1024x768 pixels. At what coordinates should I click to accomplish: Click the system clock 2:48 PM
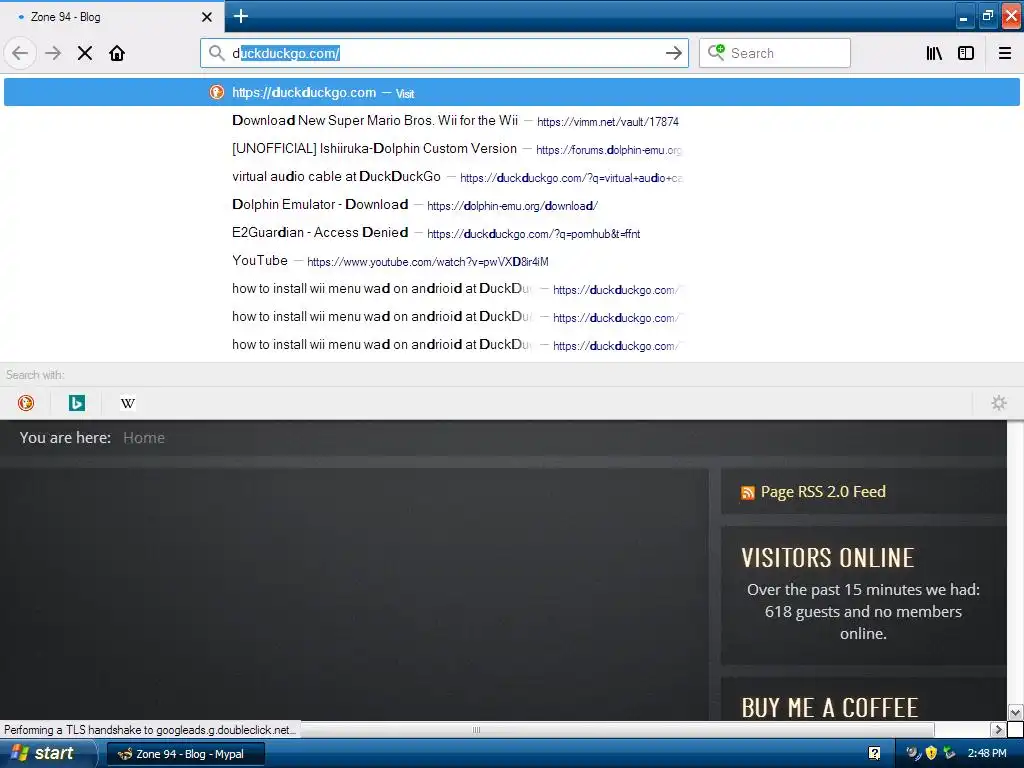tap(987, 753)
